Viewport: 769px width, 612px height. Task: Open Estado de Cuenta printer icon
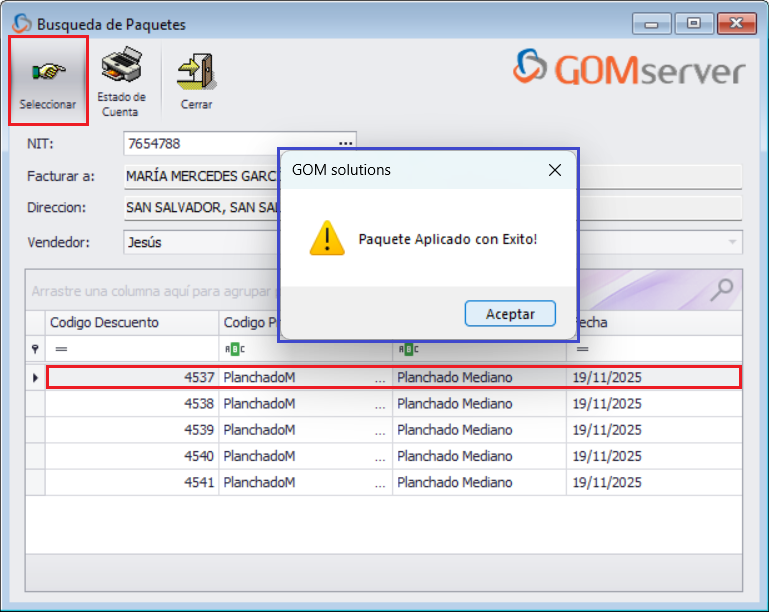[121, 69]
